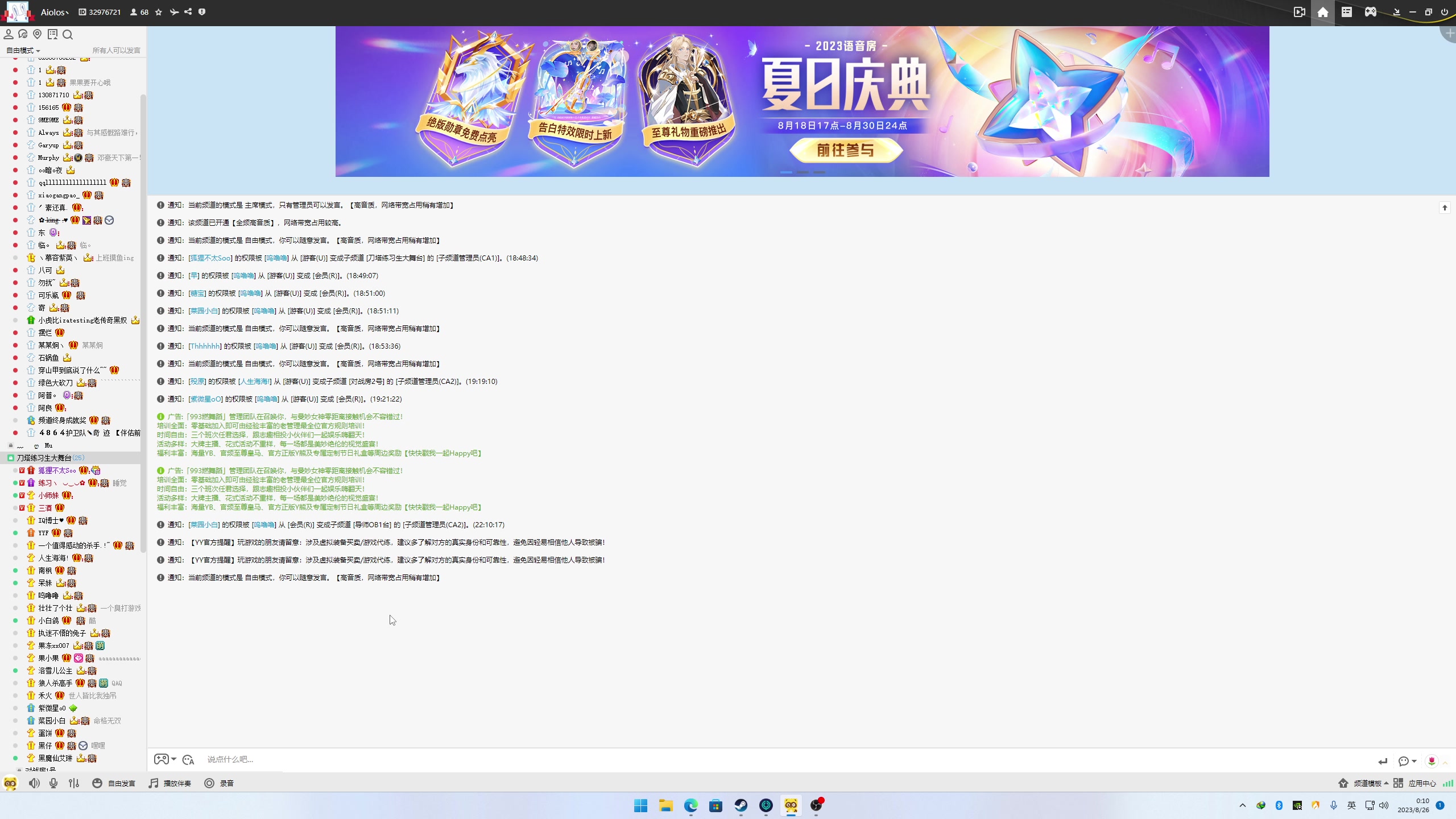1456x819 pixels.
Task: Show hidden system tray icons
Action: coord(1243,805)
